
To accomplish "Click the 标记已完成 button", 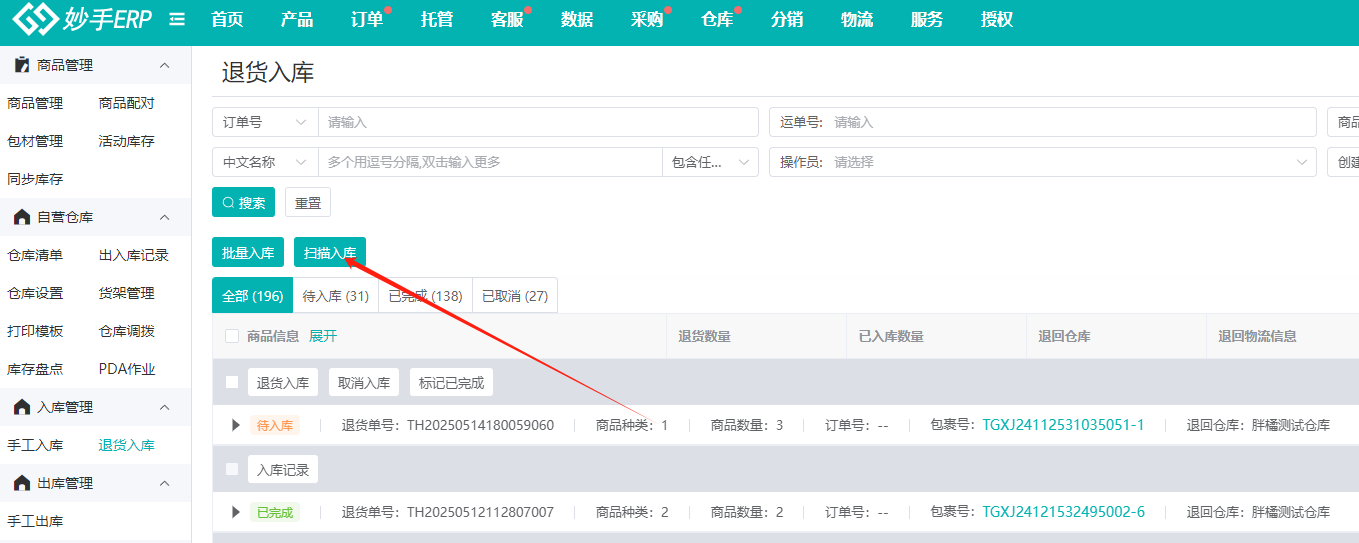I will tap(451, 382).
